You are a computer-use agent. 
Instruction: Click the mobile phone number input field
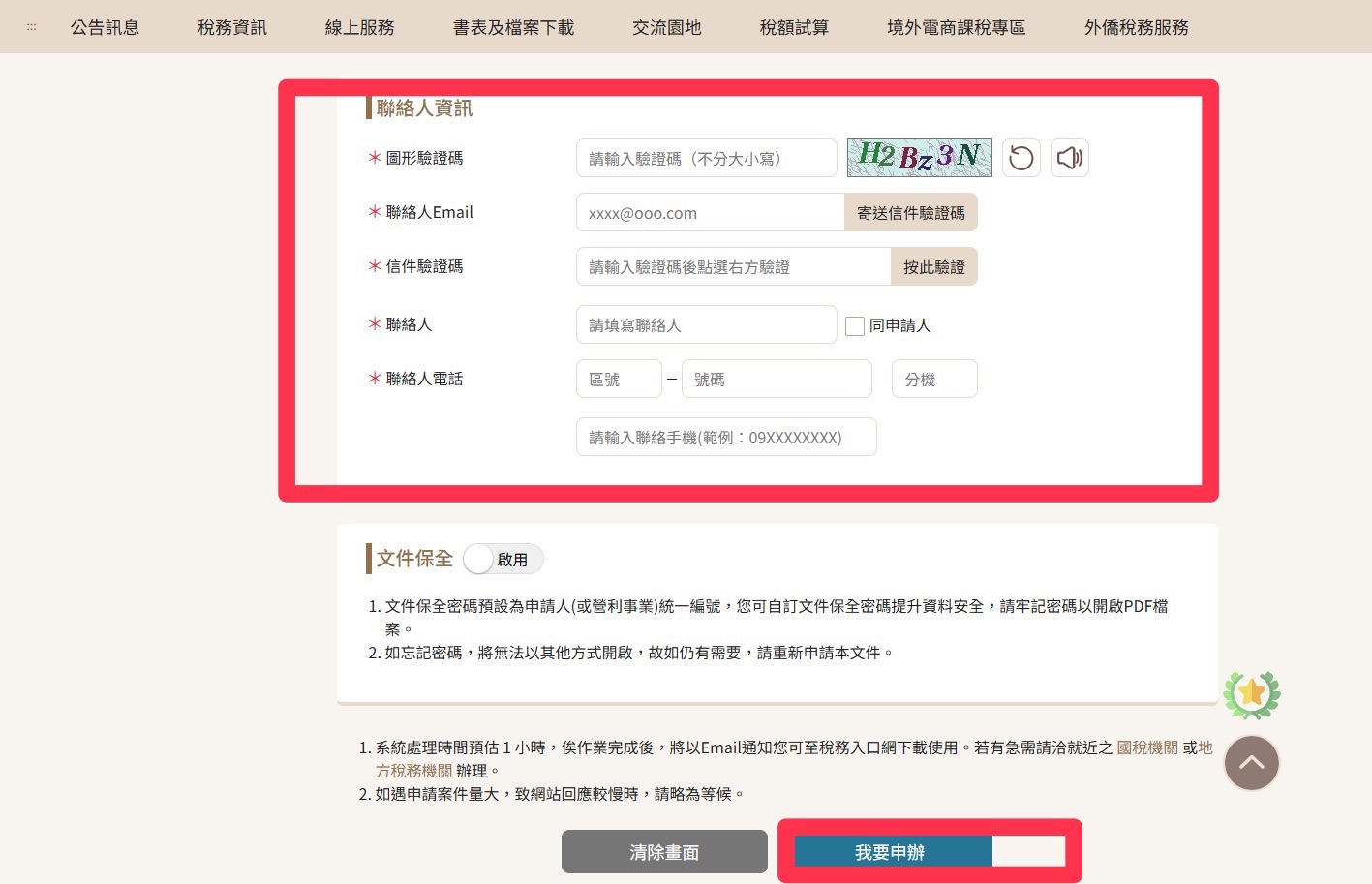(x=725, y=438)
